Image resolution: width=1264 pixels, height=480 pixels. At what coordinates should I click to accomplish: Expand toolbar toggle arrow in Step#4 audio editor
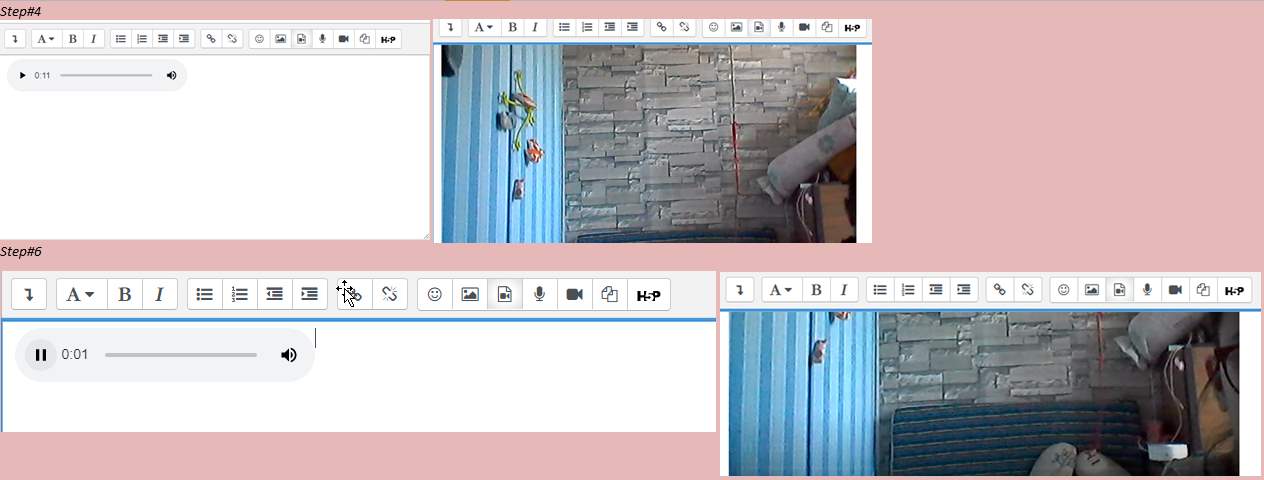coord(15,39)
